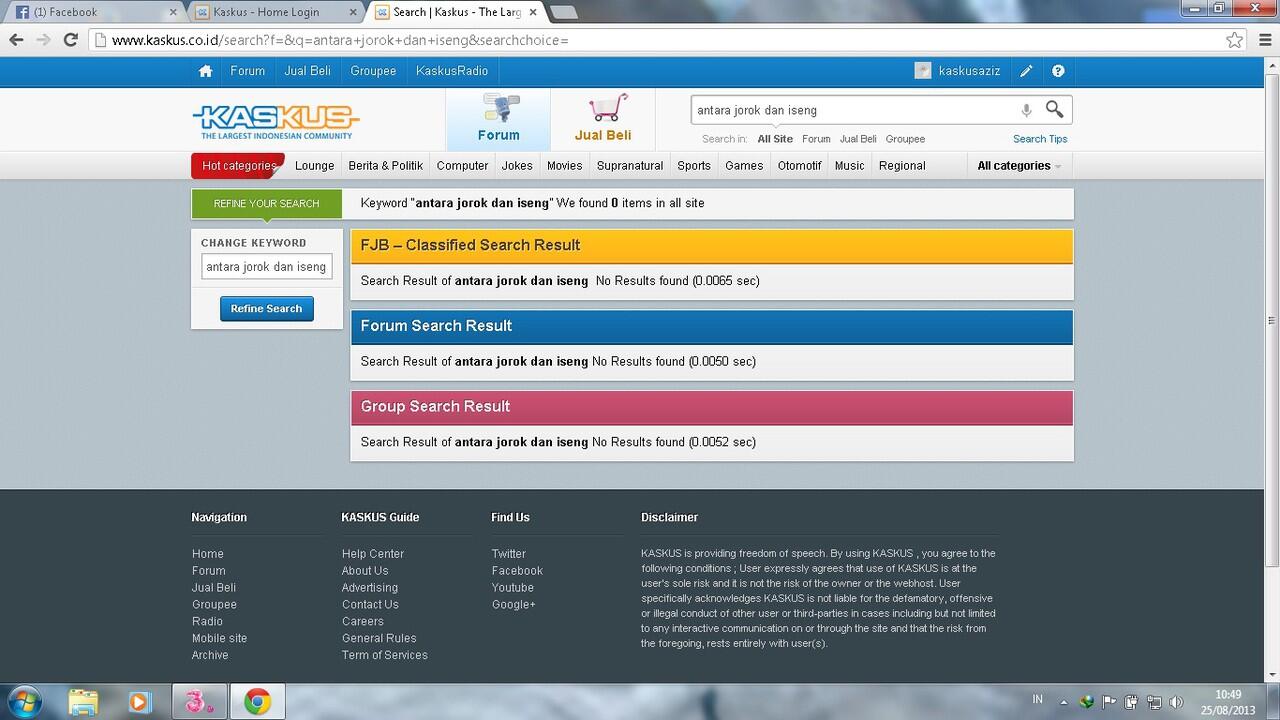The height and width of the screenshot is (720, 1280).
Task: Click the browser address bar
Action: point(665,40)
